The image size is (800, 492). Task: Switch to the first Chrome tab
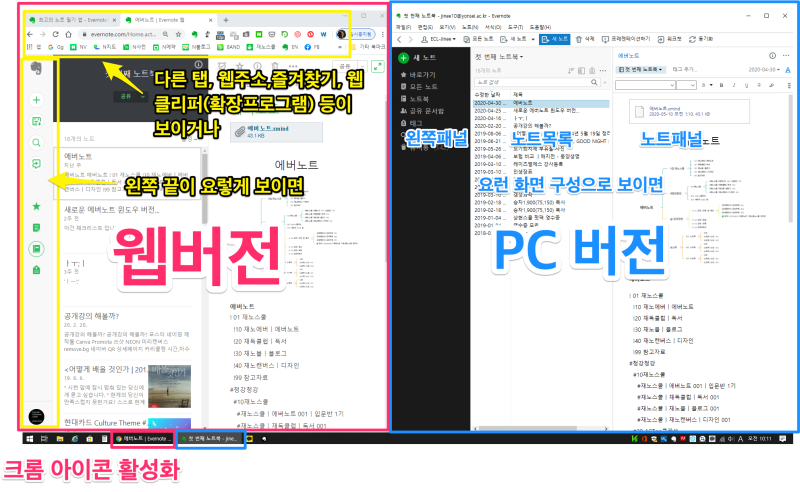tap(72, 20)
